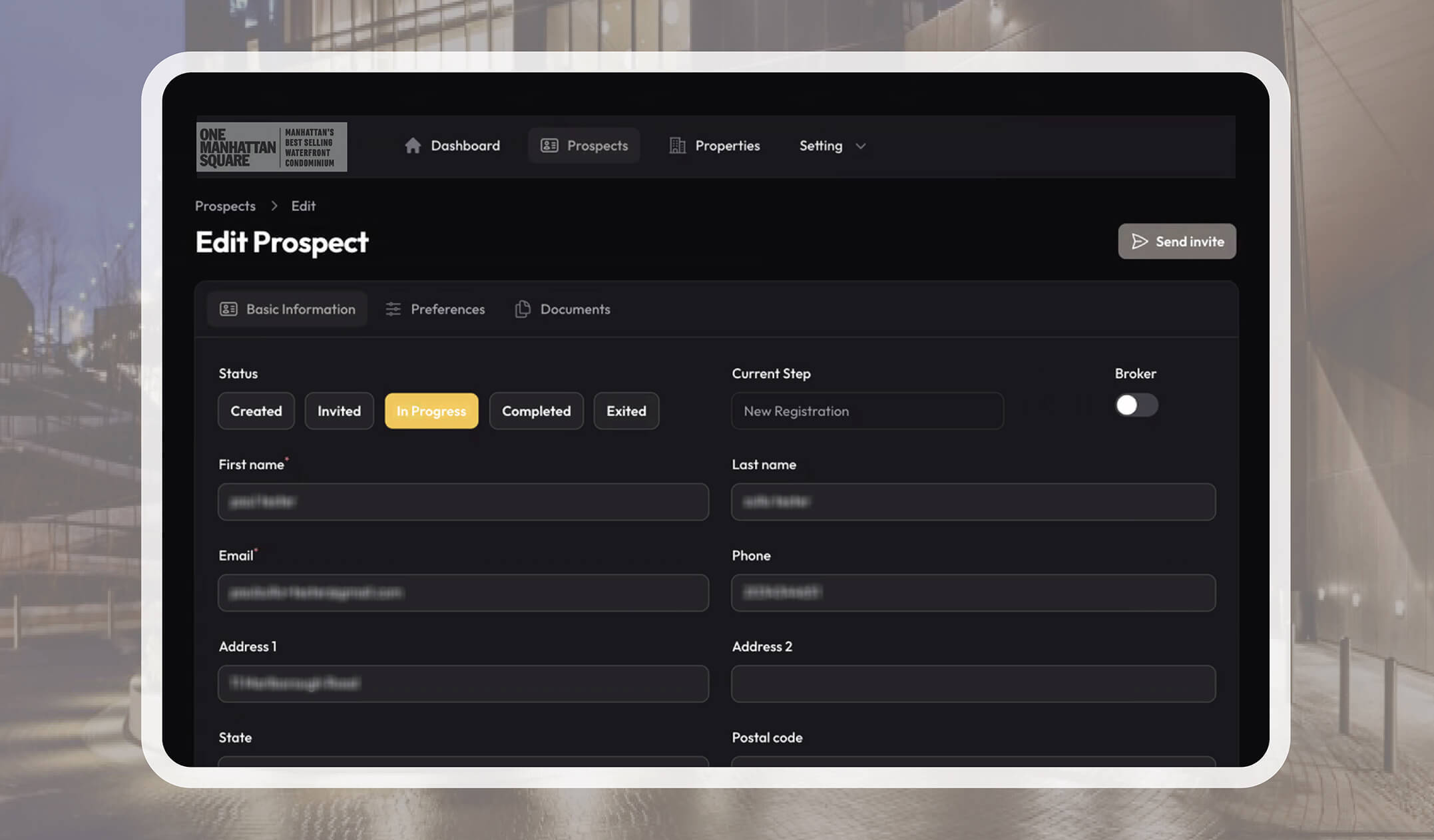Viewport: 1434px width, 840px height.
Task: Set status to Completed
Action: pyautogui.click(x=536, y=411)
